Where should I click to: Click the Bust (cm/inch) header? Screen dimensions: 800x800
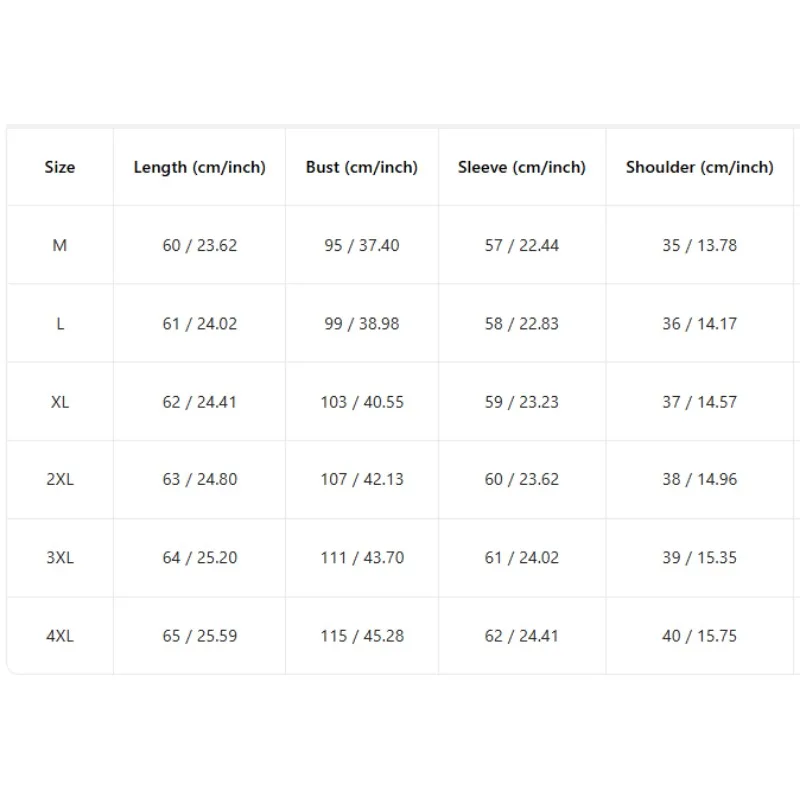click(x=362, y=167)
